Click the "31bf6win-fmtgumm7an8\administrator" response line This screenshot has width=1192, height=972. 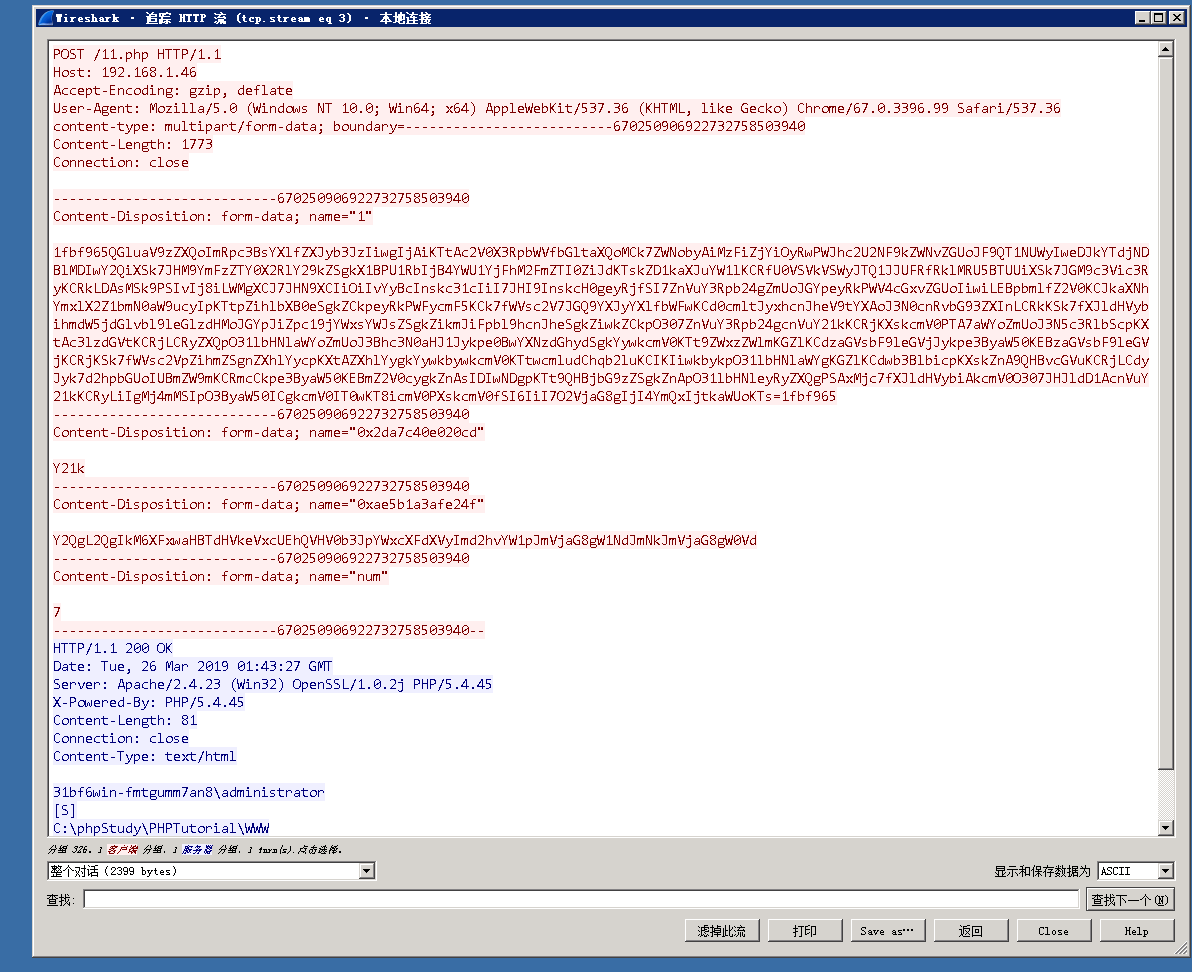189,793
